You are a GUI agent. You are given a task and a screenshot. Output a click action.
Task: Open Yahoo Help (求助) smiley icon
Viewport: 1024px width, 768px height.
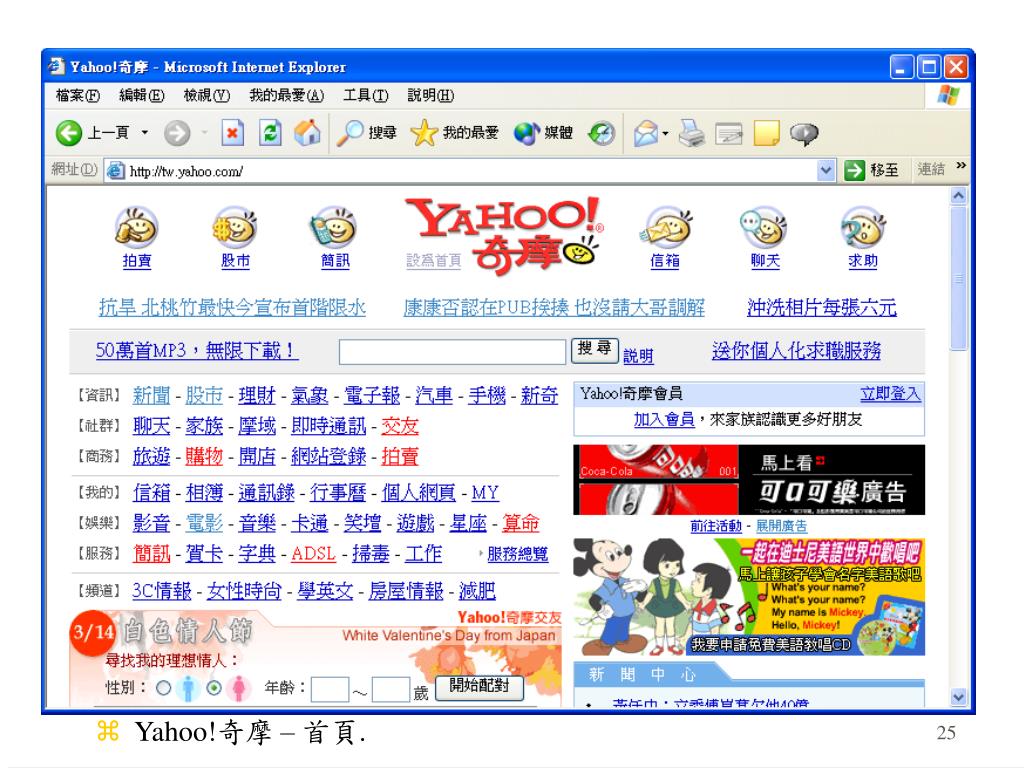[x=863, y=227]
